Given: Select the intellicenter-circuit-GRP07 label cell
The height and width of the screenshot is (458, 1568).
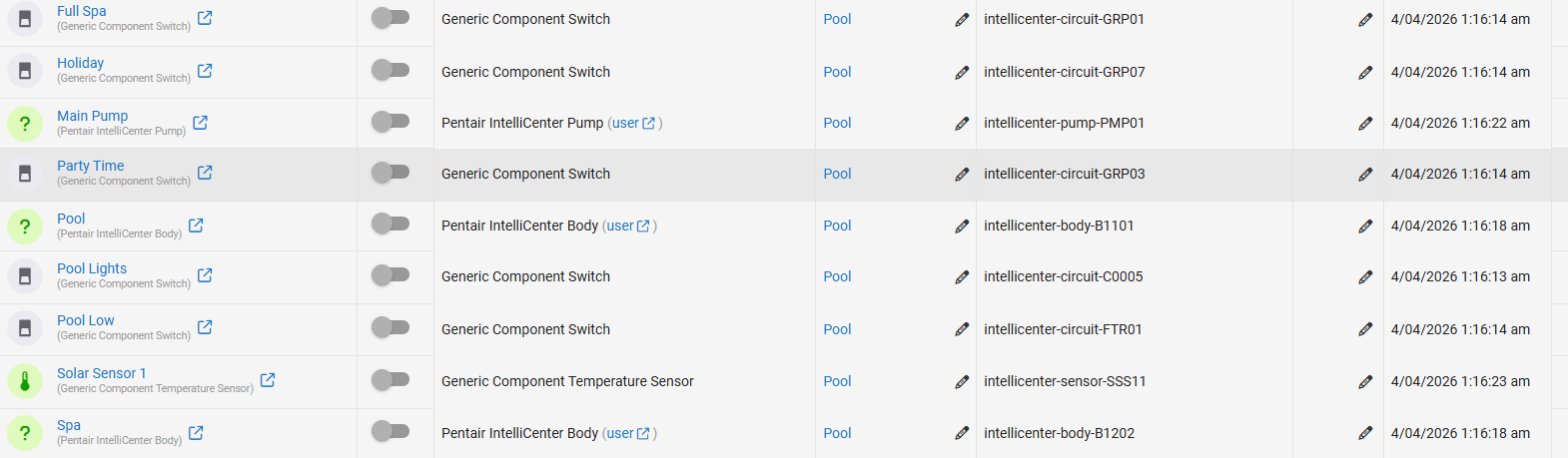Looking at the screenshot, I should tap(1064, 72).
